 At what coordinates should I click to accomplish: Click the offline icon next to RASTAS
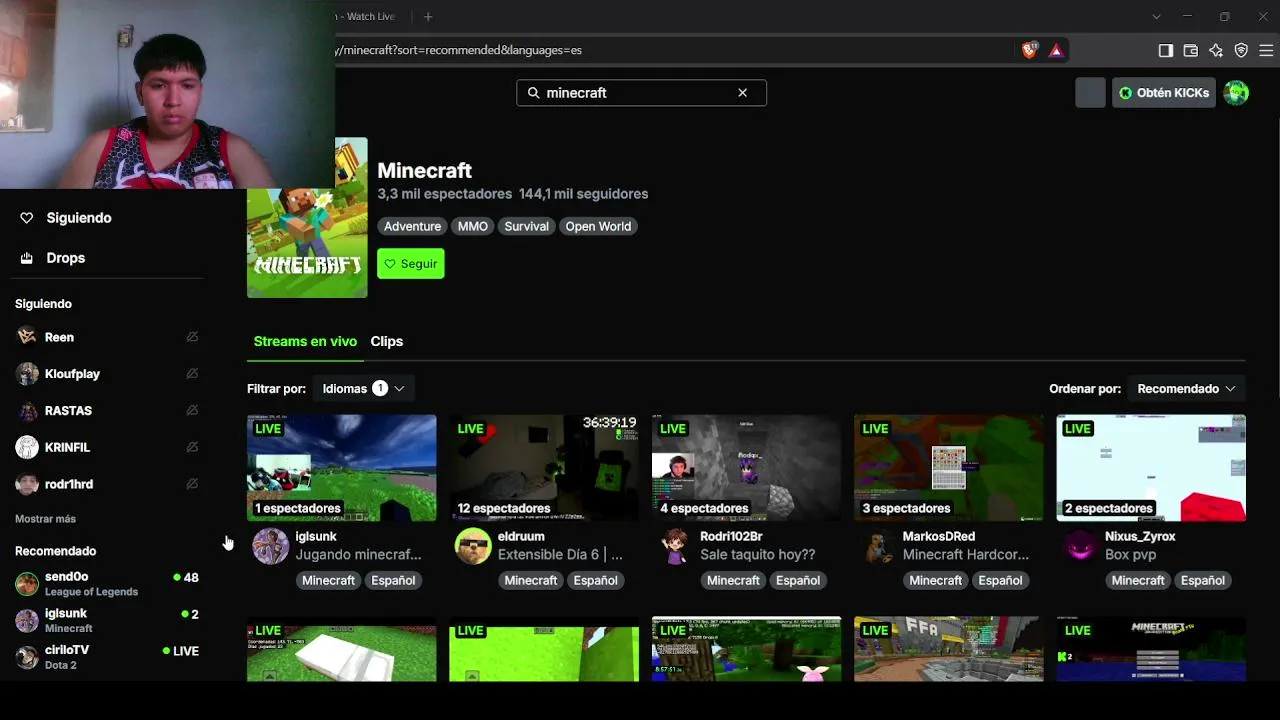192,411
